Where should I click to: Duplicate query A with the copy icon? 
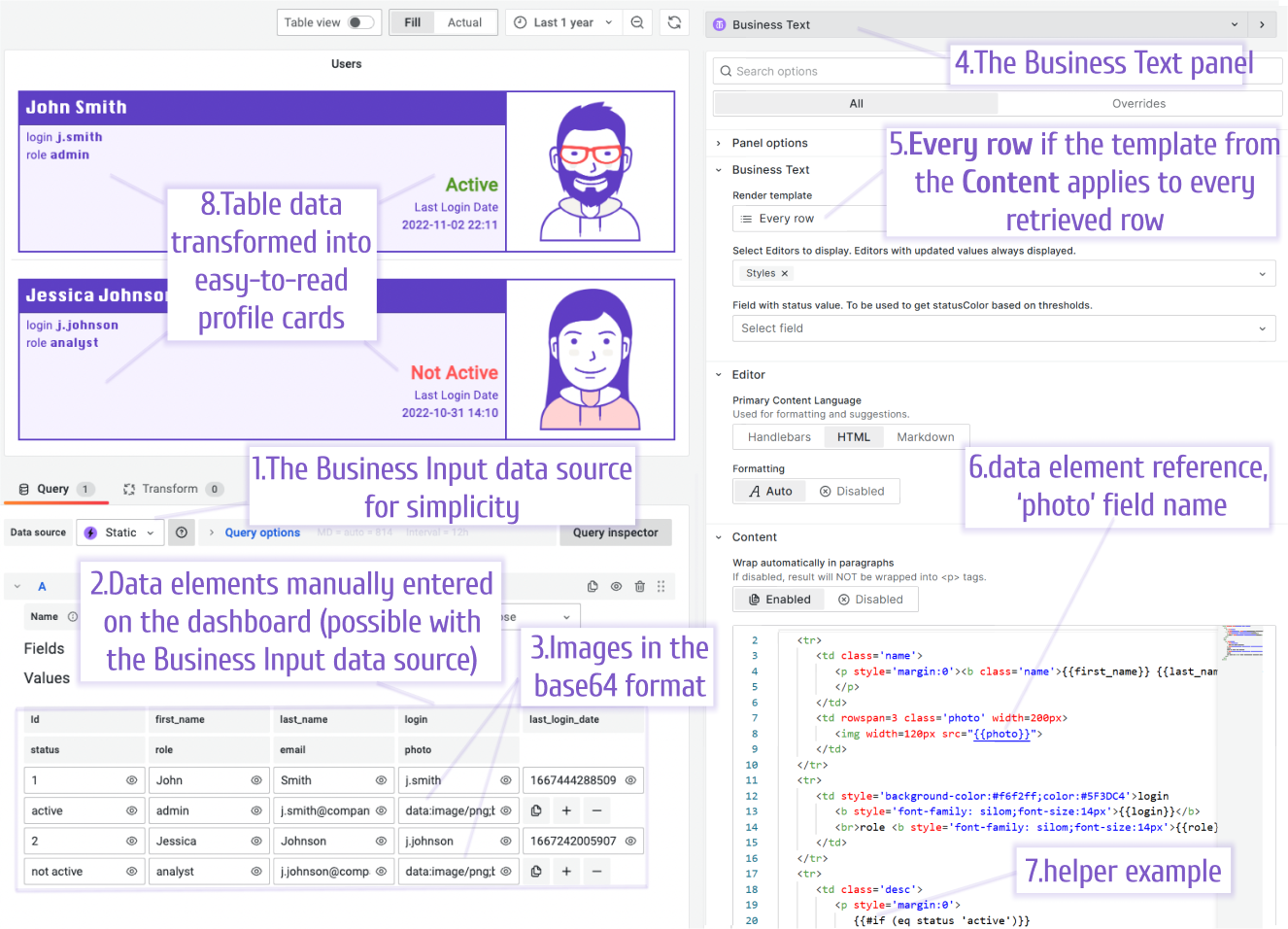click(x=593, y=587)
